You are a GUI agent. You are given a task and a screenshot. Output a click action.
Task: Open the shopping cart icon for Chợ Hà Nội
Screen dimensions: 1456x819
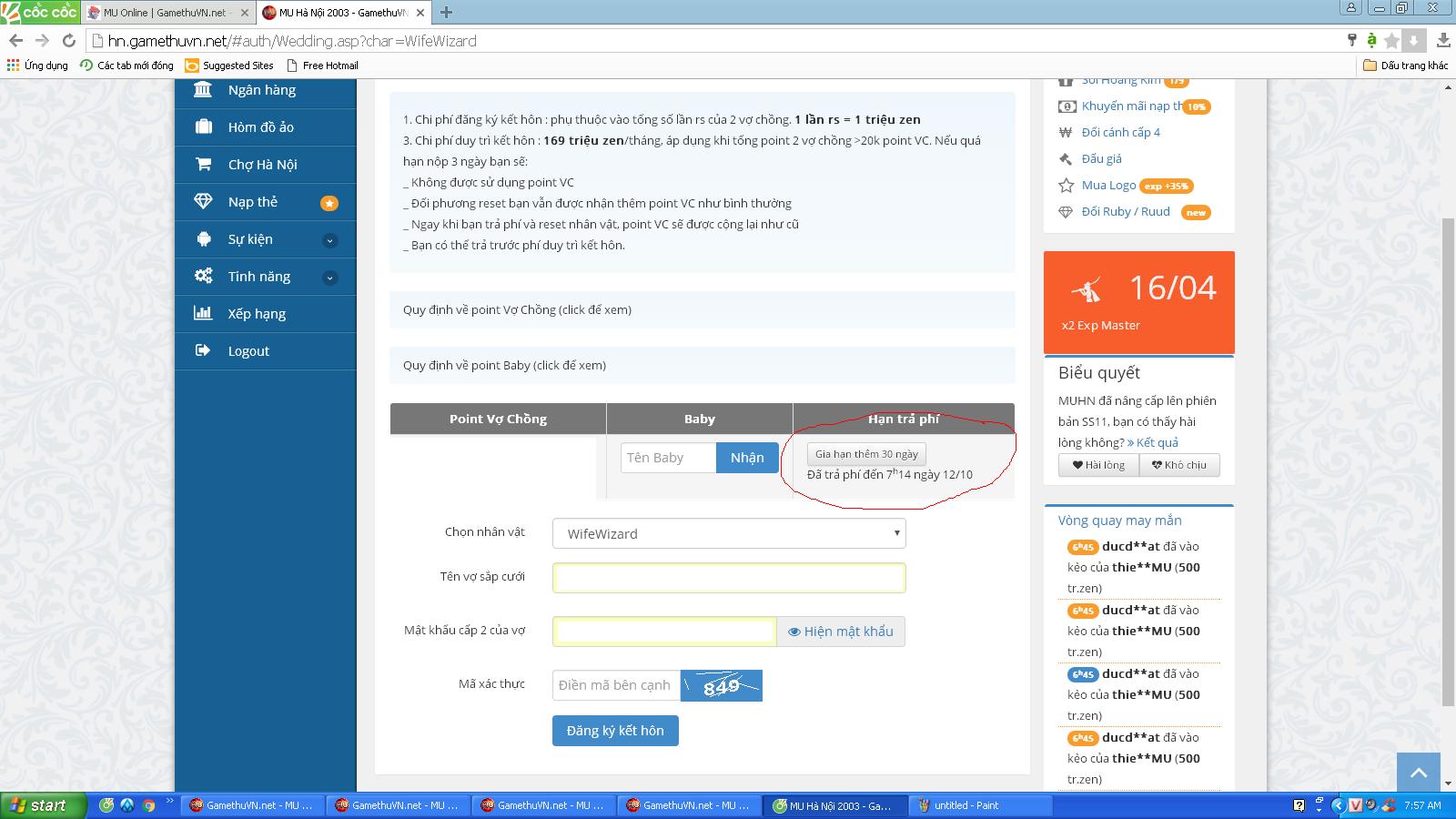(x=203, y=164)
